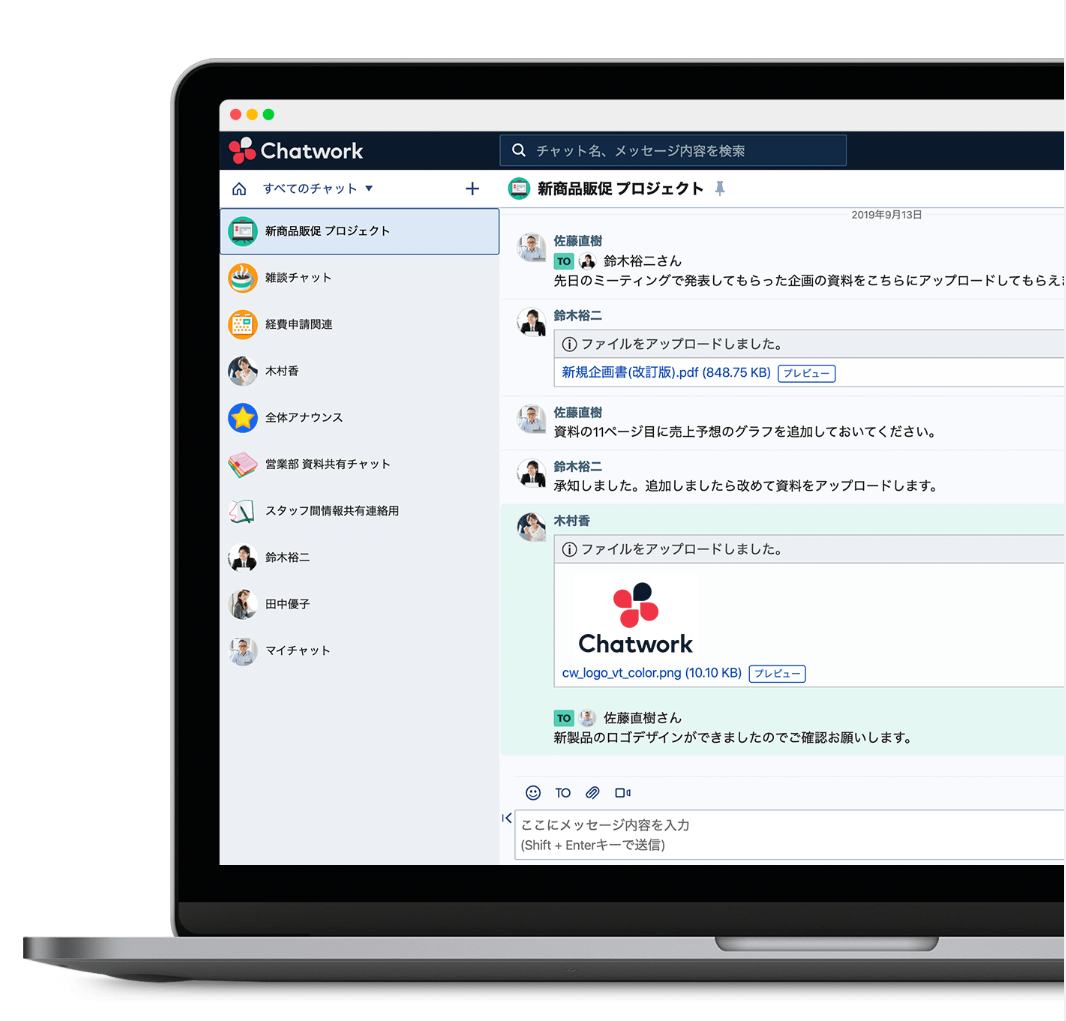Click message 新製品のロゴデザインができましたので
The height and width of the screenshot is (1021, 1066).
pyautogui.click(x=733, y=738)
